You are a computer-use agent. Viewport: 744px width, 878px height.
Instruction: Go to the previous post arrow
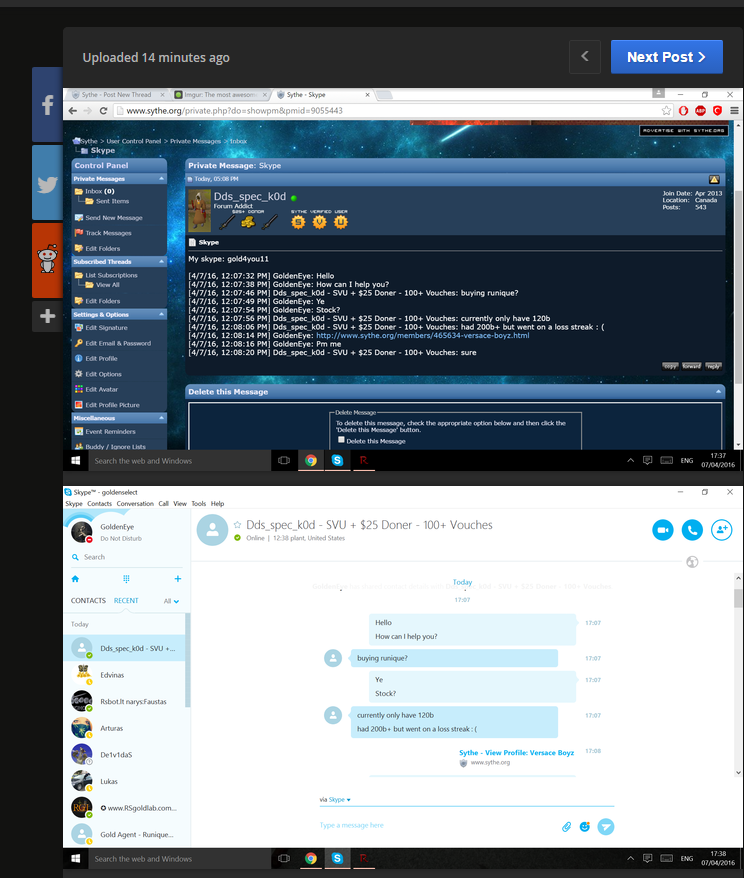584,57
